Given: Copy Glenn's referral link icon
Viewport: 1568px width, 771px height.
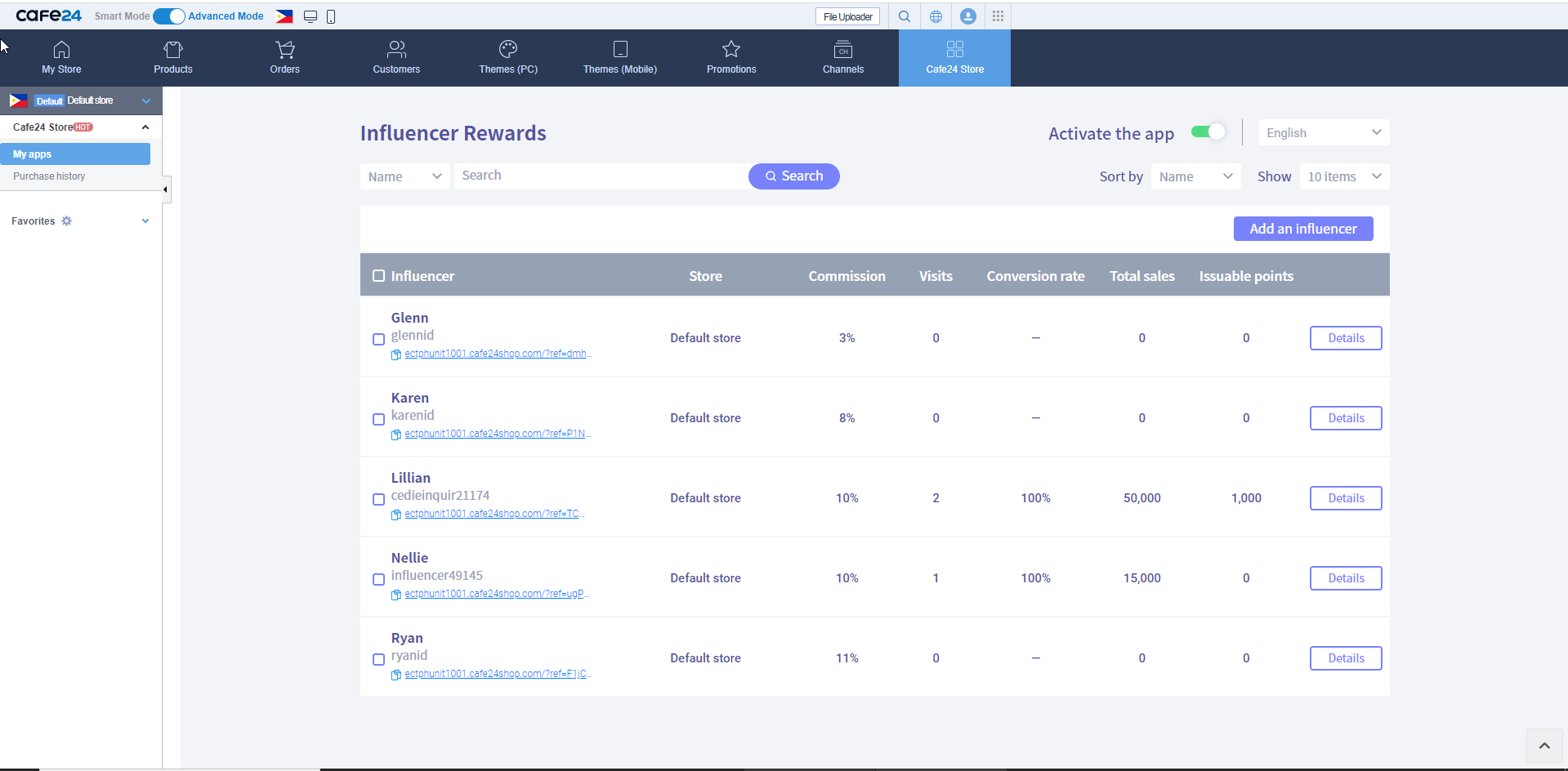Looking at the screenshot, I should coord(396,354).
